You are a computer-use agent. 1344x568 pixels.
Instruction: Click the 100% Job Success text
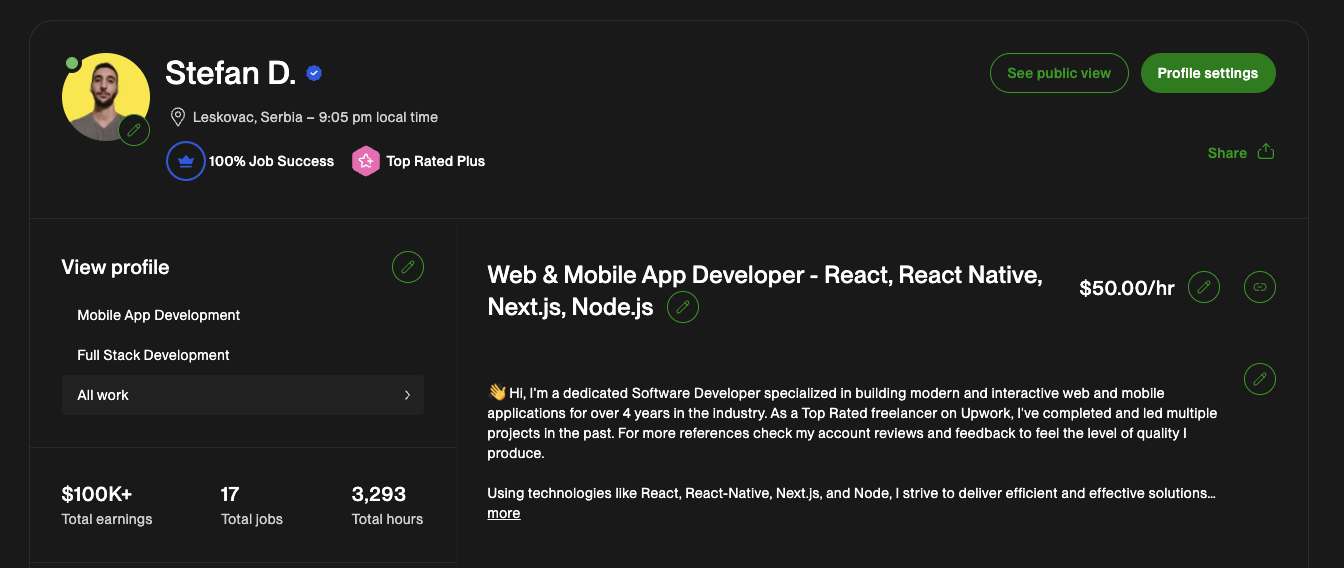[271, 161]
